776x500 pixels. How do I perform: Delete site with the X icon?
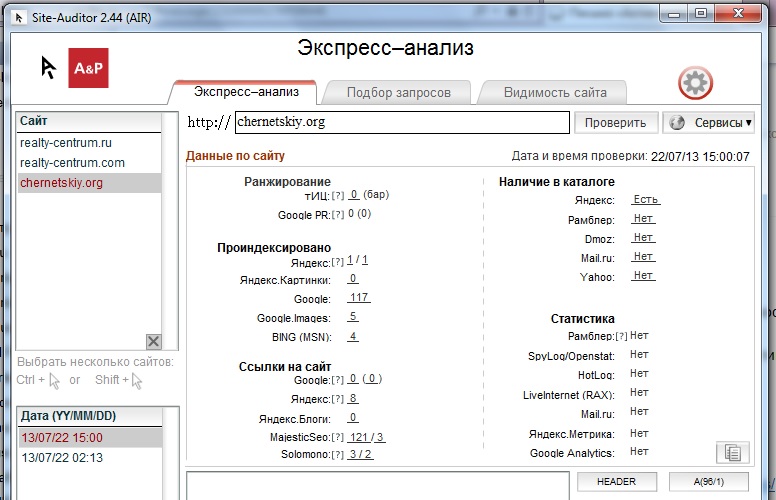pos(153,341)
